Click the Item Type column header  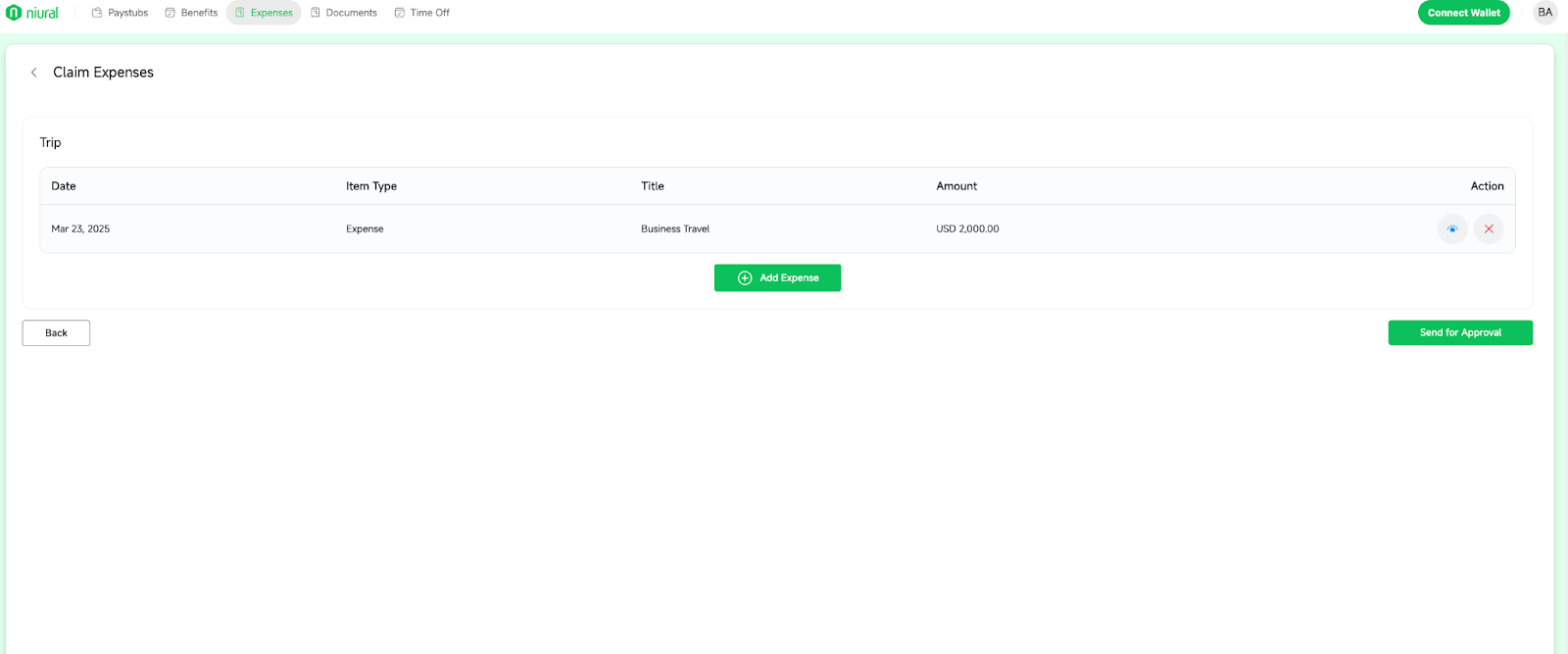click(x=371, y=186)
